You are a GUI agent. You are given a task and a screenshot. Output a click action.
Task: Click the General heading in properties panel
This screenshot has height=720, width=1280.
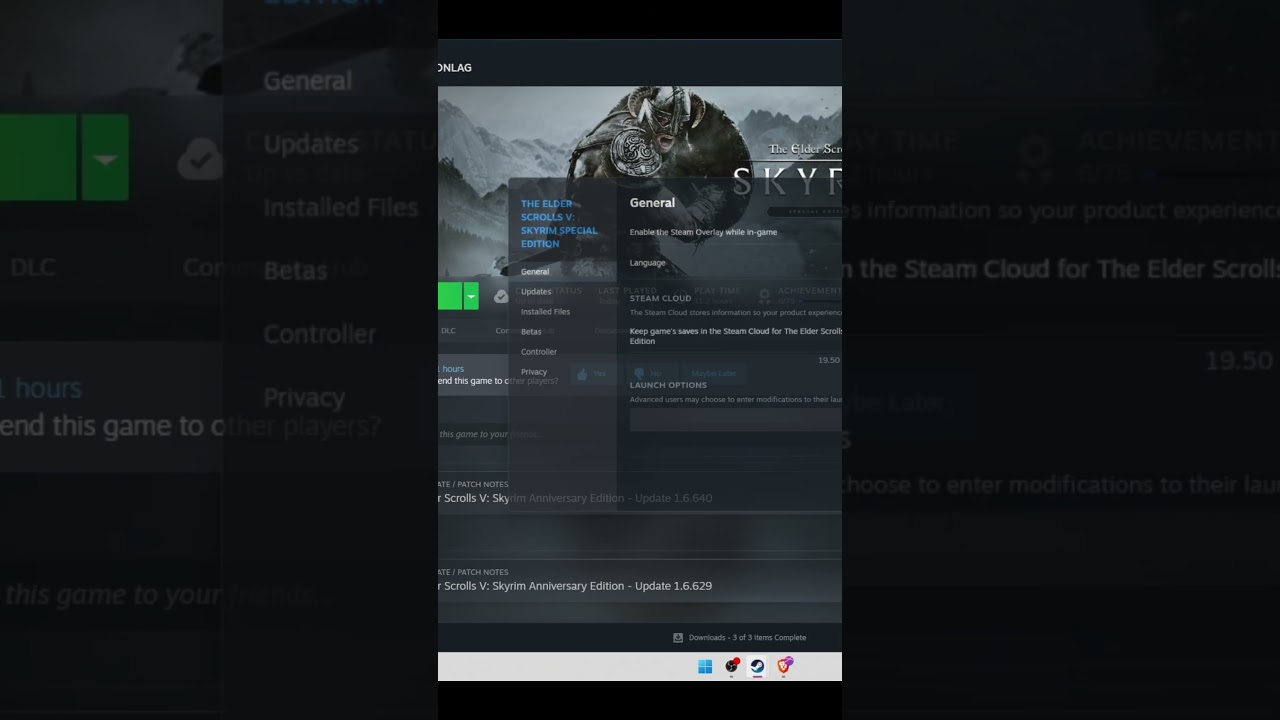(652, 203)
